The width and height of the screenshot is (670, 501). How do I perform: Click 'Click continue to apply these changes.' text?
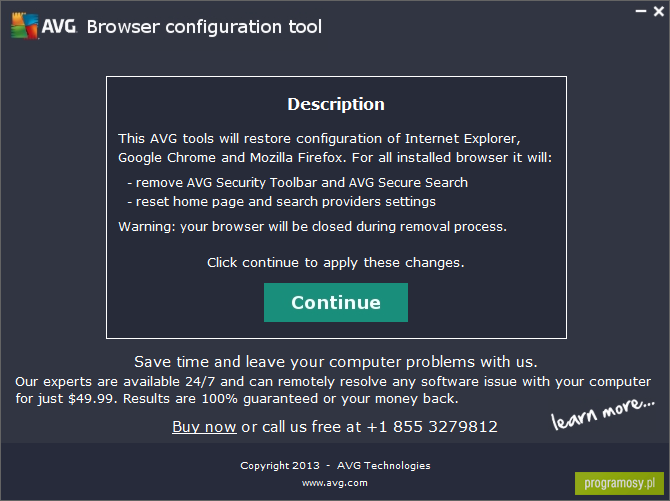336,262
